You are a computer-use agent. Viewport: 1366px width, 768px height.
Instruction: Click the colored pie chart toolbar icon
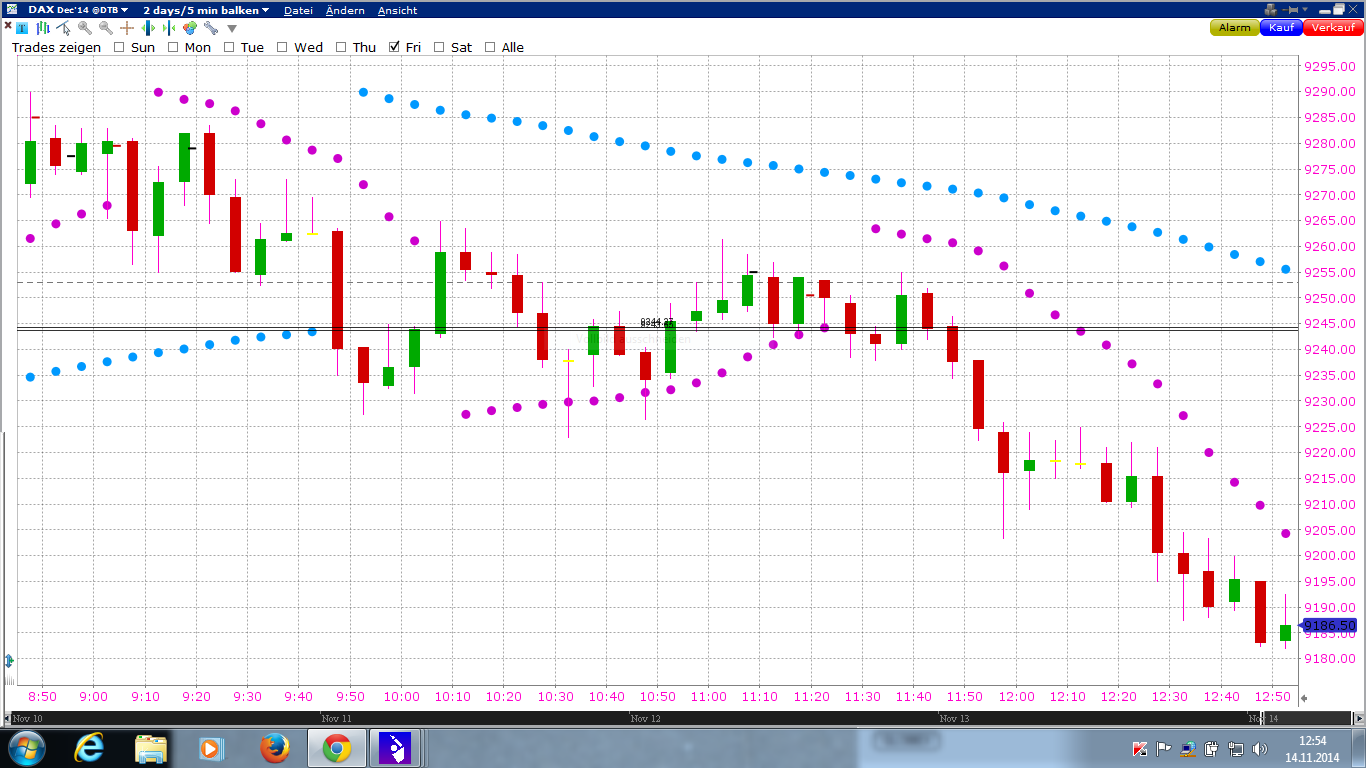(x=189, y=28)
